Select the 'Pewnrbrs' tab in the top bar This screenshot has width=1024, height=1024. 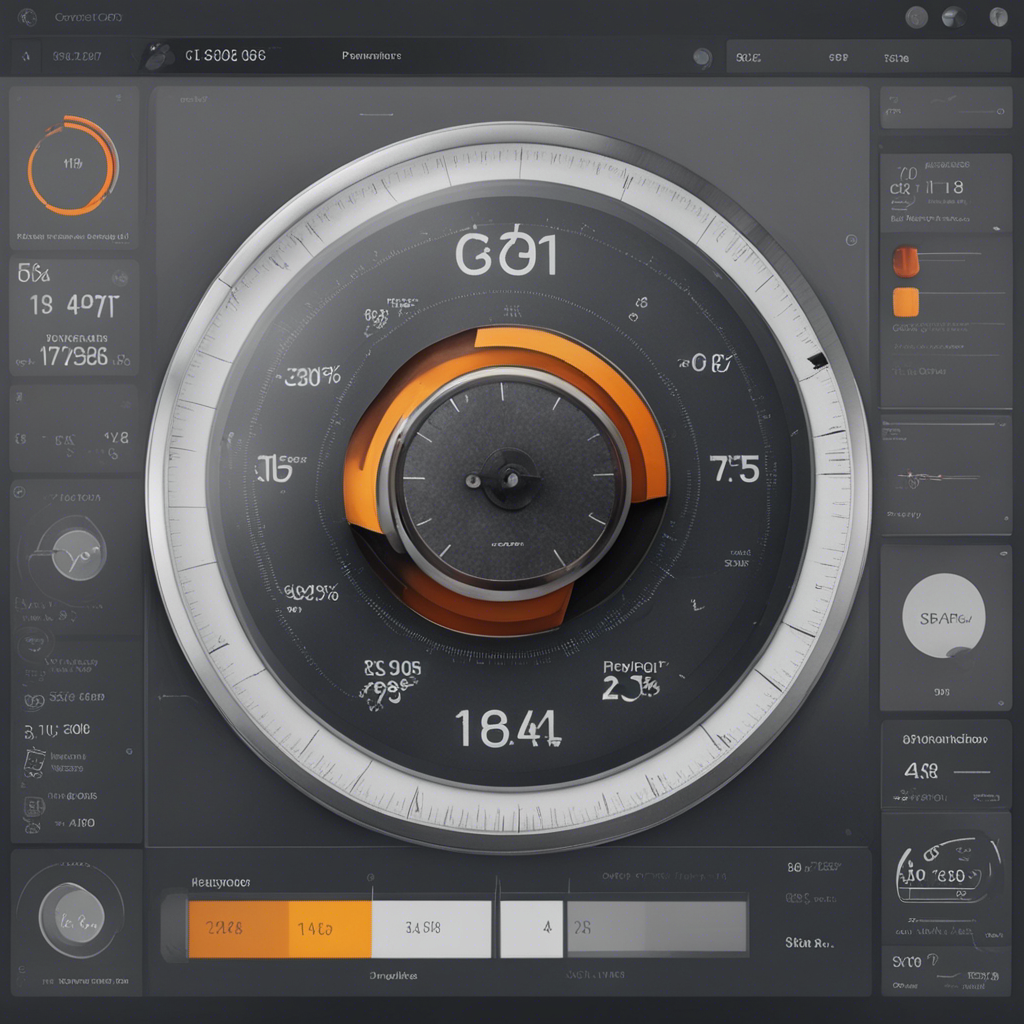(x=371, y=57)
